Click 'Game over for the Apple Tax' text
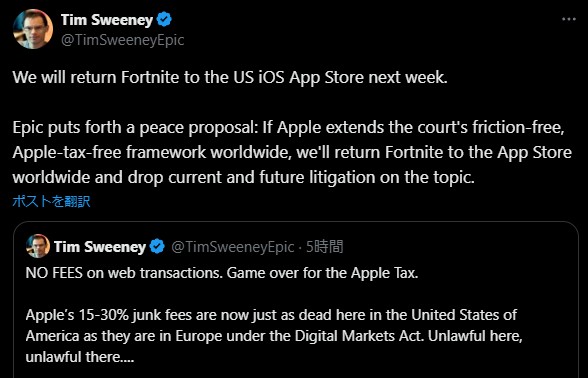588x378 pixels. click(322, 273)
